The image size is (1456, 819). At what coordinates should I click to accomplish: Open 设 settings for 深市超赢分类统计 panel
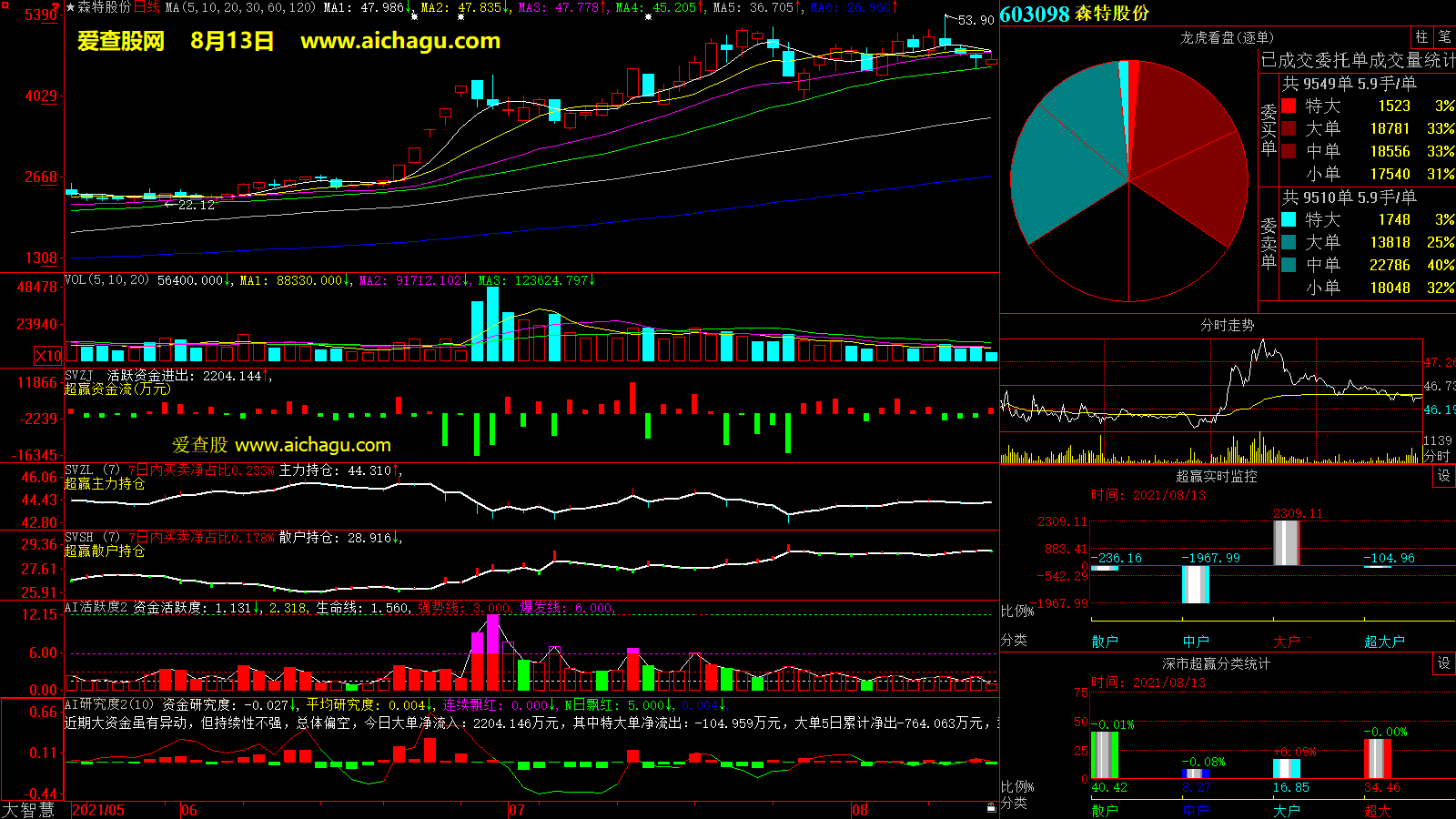tap(1444, 663)
